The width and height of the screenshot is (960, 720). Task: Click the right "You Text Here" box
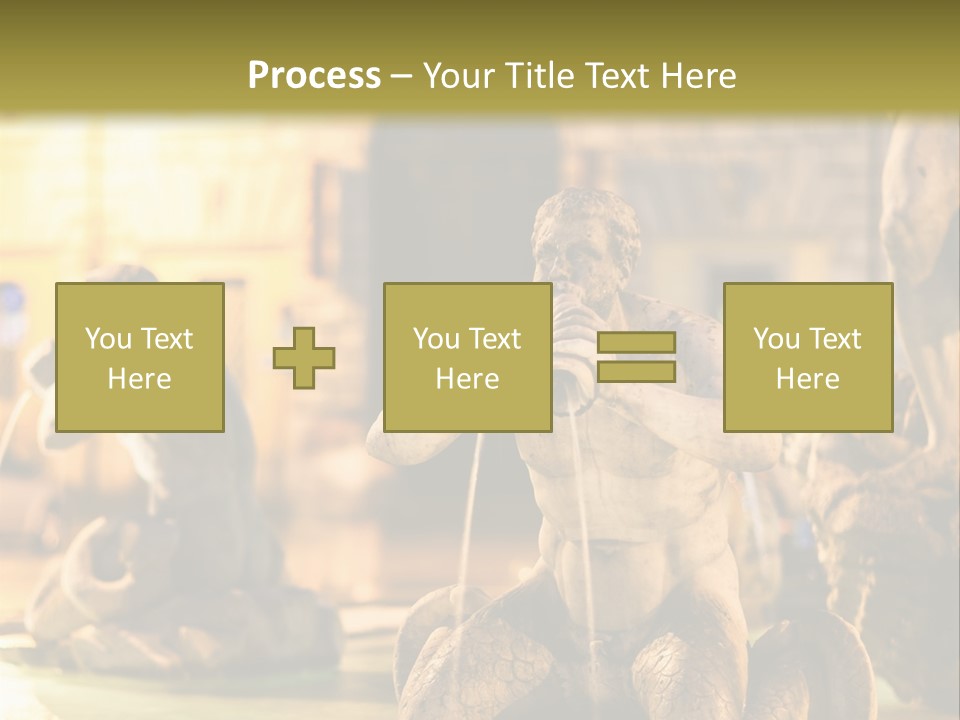click(808, 358)
